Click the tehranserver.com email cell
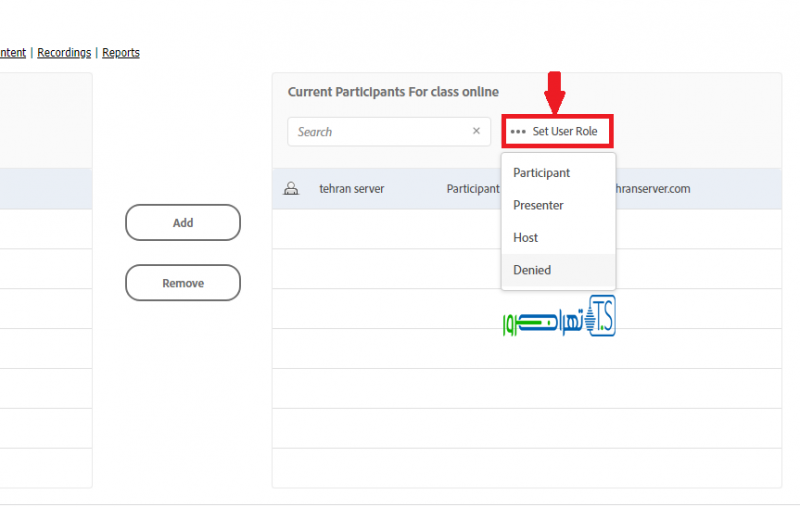 (653, 188)
